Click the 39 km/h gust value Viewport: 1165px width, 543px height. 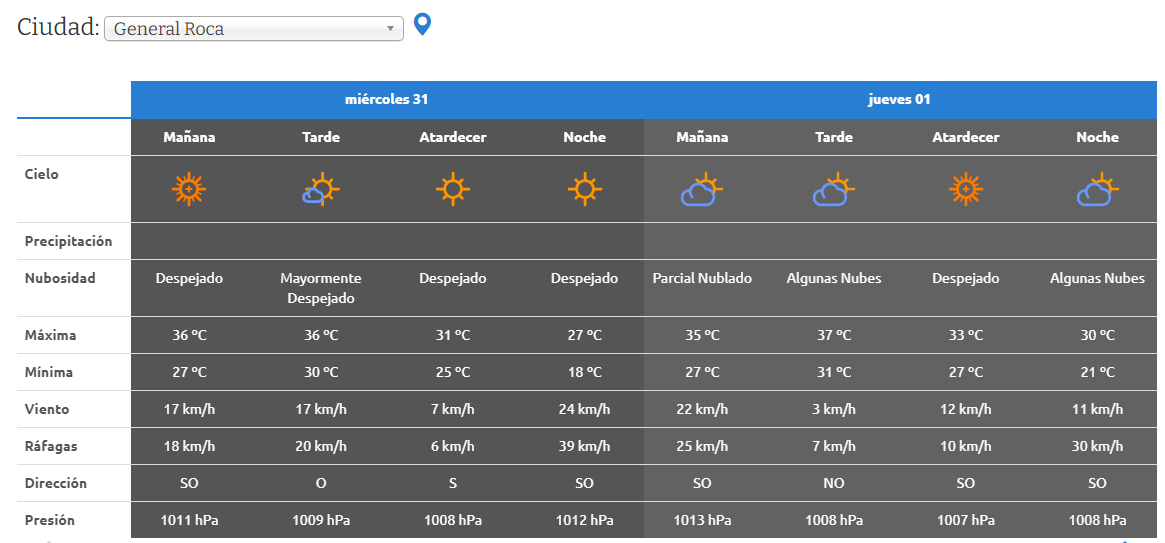point(585,446)
